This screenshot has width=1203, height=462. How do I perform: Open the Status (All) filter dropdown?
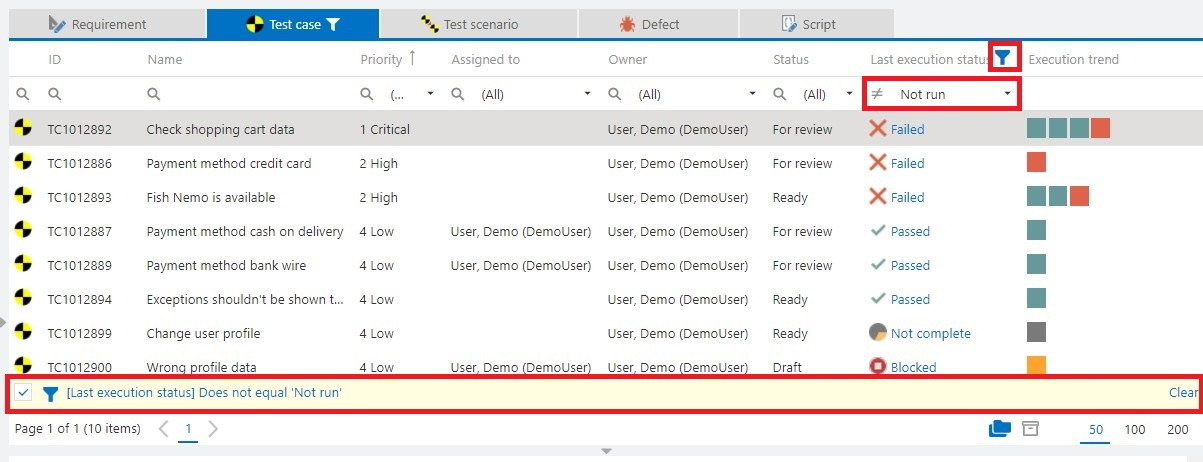[849, 94]
